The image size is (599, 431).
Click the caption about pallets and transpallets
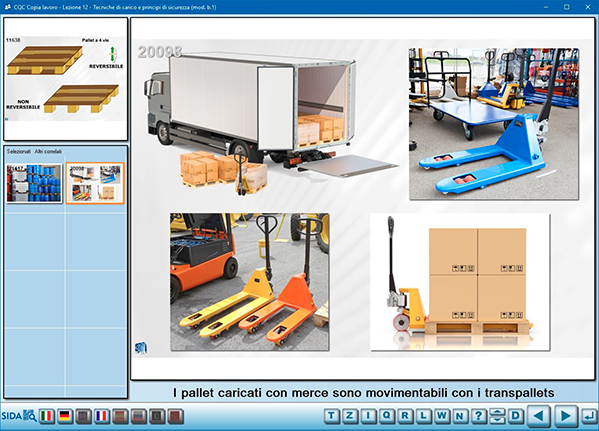363,392
